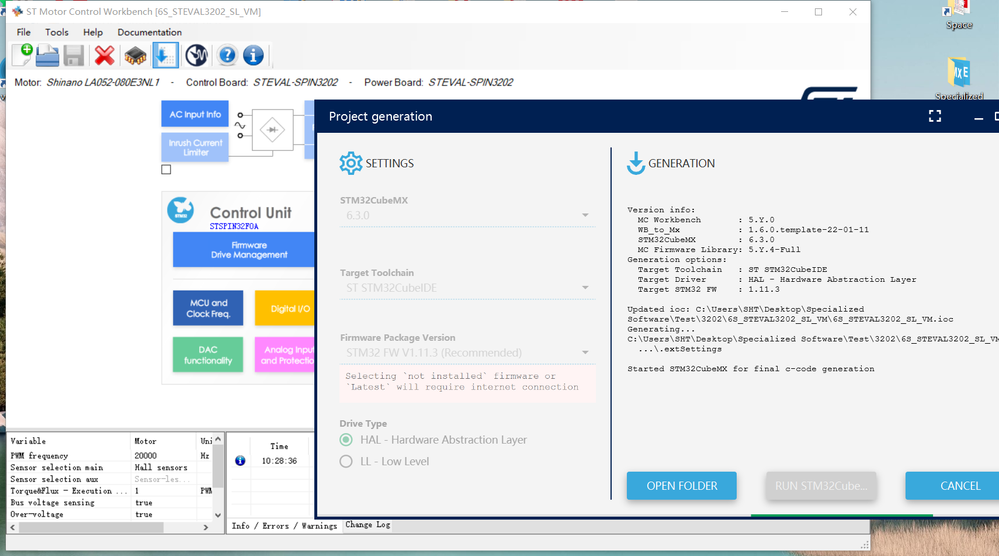
Task: Toggle fullscreen of Project generation dialog
Action: tap(935, 116)
